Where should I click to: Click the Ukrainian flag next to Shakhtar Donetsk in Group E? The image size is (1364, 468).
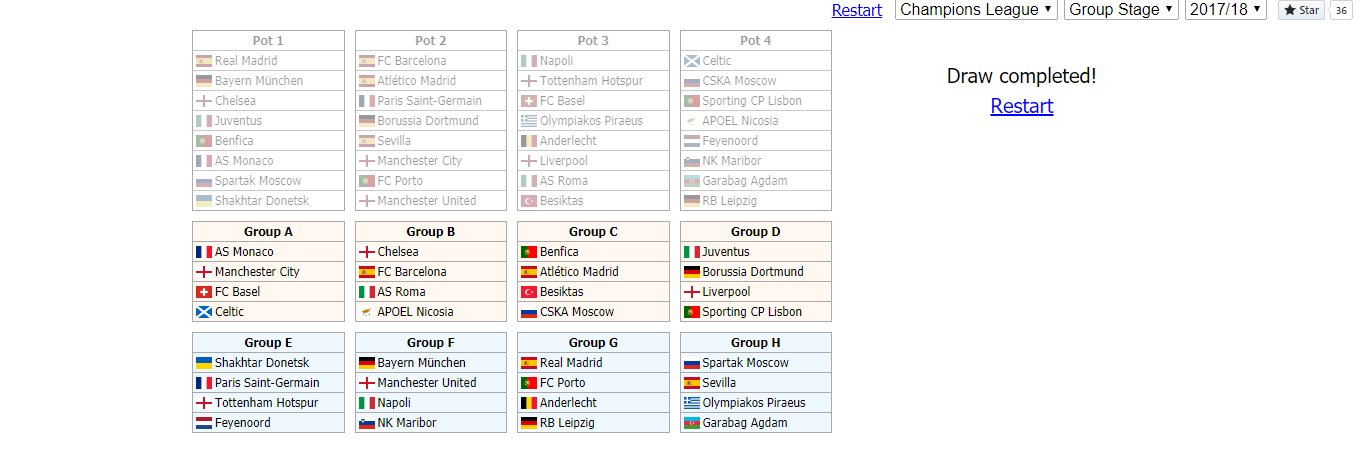pyautogui.click(x=205, y=363)
